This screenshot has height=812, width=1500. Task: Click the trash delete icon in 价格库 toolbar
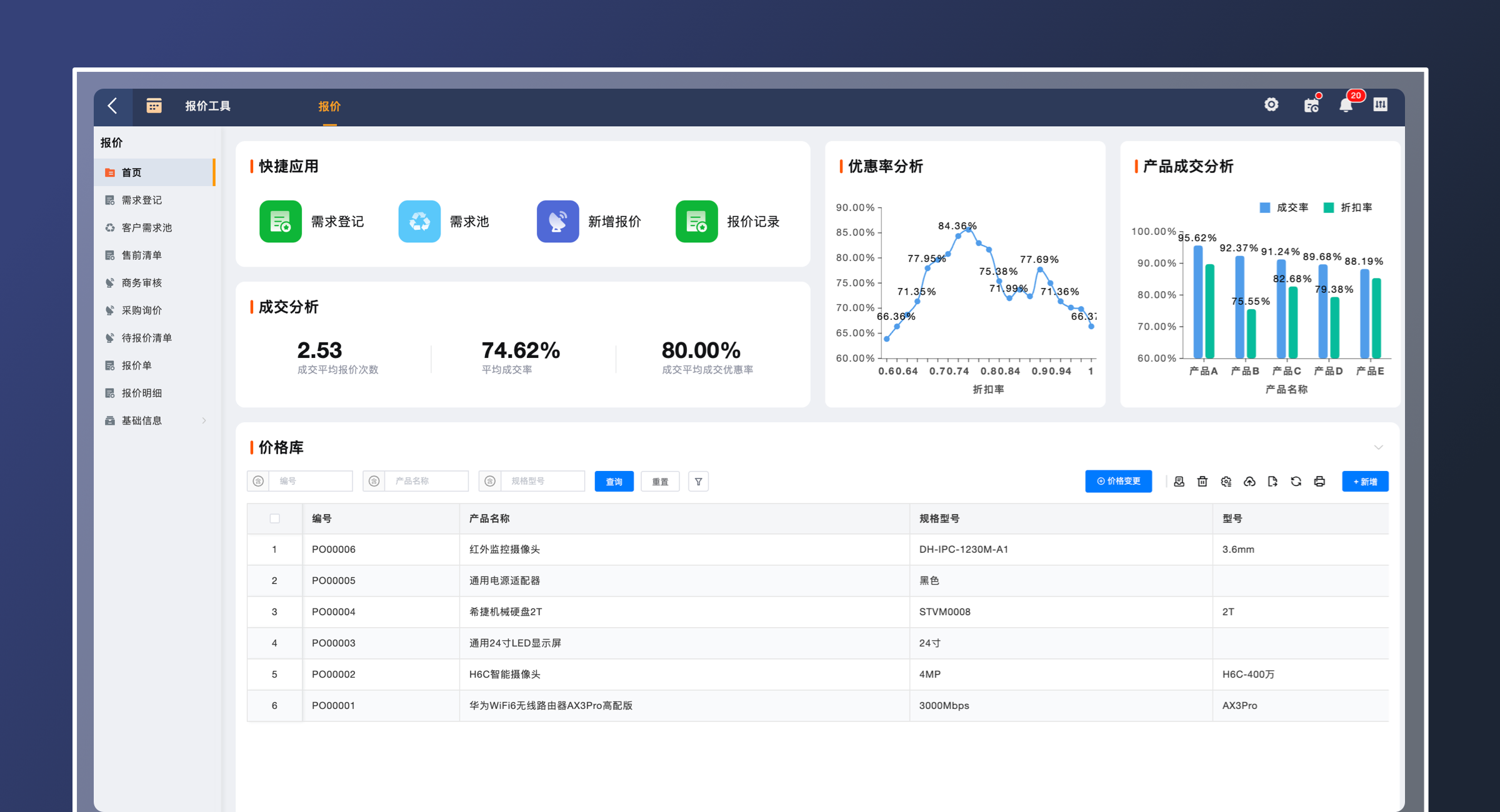click(x=1202, y=482)
